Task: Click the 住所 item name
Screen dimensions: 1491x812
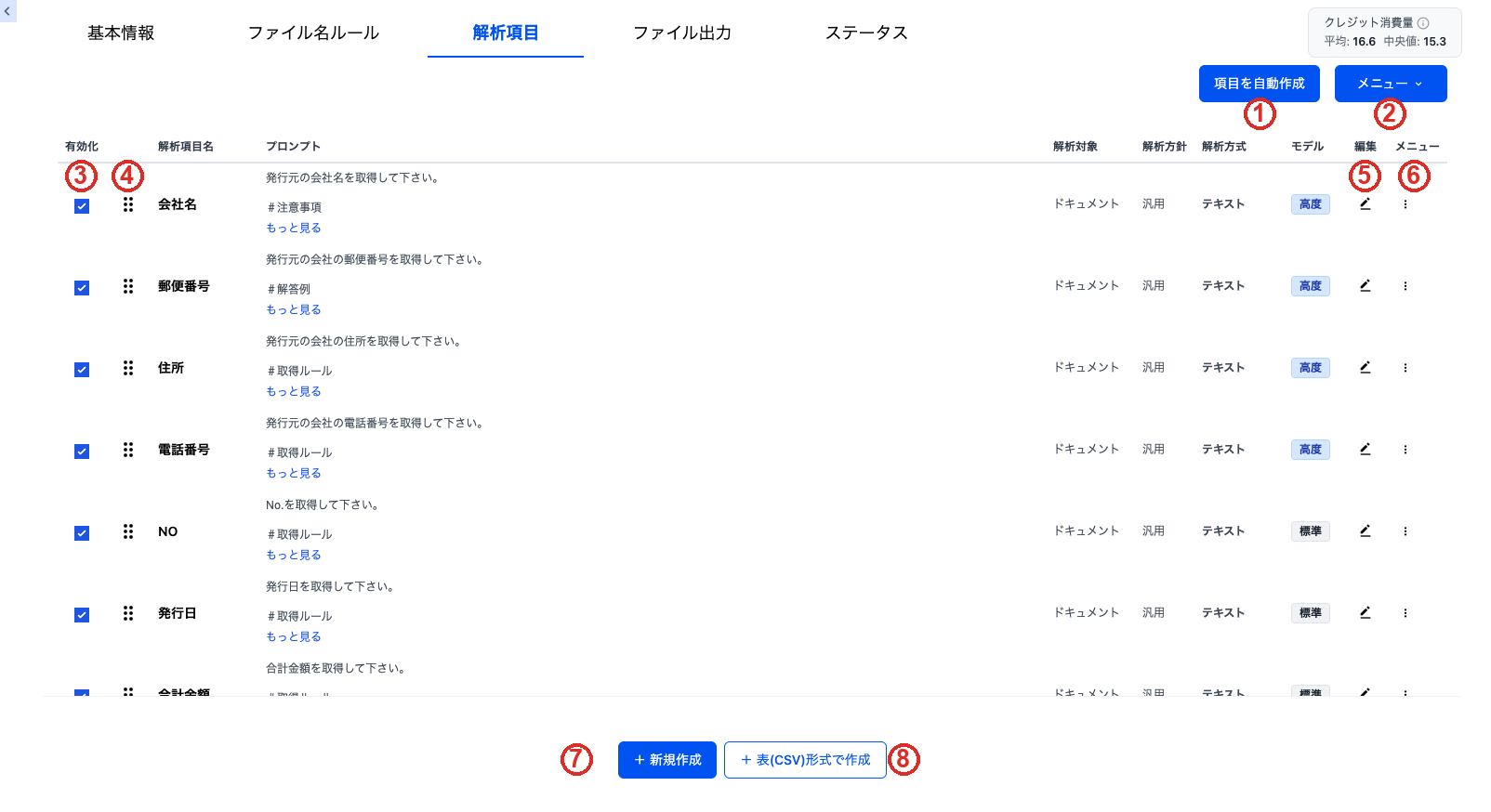Action: 171,368
